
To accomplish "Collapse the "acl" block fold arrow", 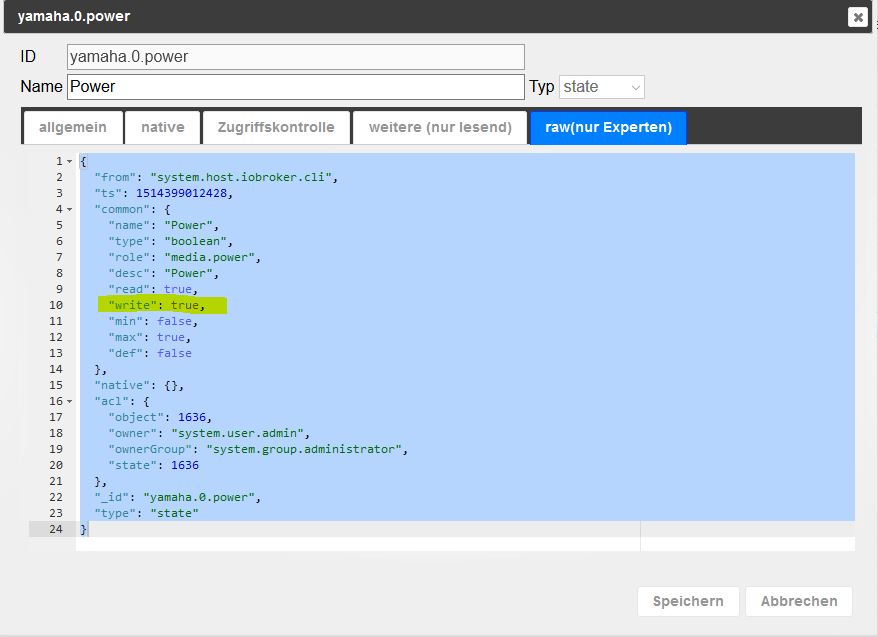I will [x=70, y=401].
